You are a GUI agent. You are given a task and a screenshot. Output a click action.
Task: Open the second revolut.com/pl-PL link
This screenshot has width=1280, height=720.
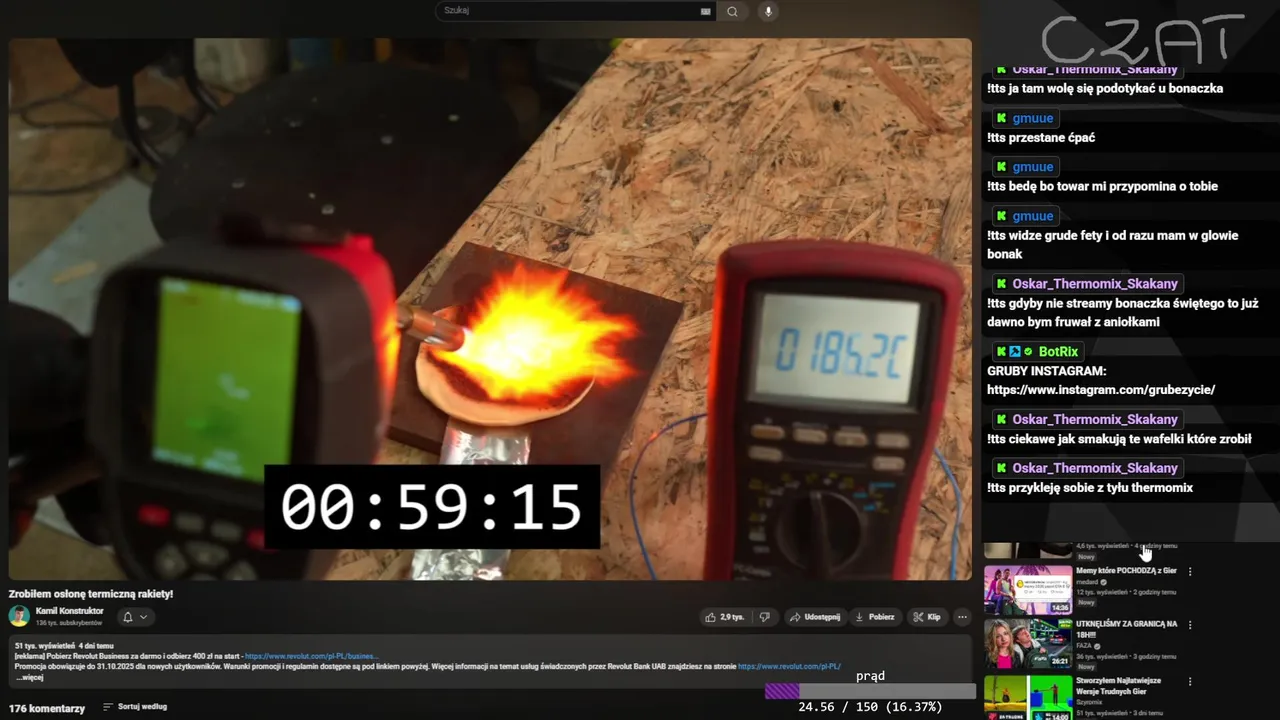(789, 666)
